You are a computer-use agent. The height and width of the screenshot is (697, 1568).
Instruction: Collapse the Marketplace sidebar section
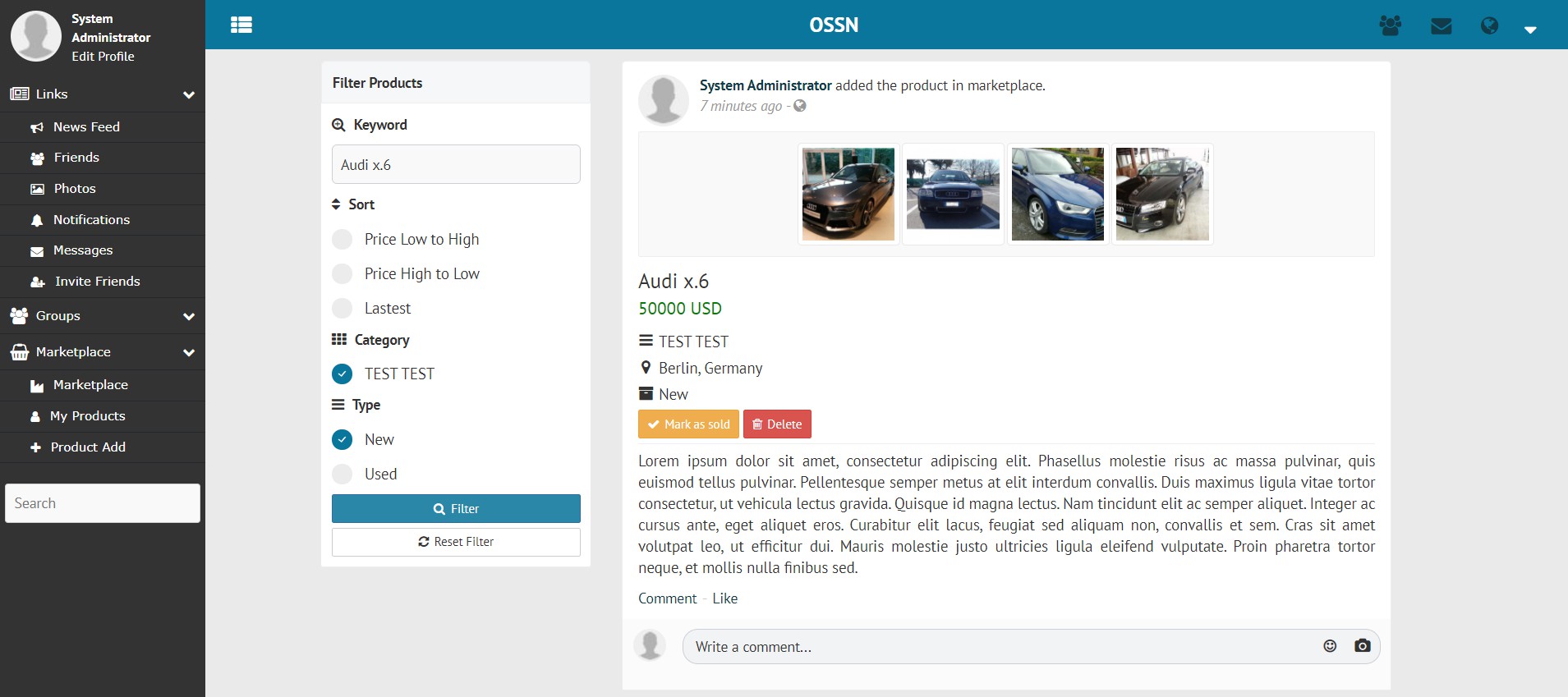[x=189, y=352]
